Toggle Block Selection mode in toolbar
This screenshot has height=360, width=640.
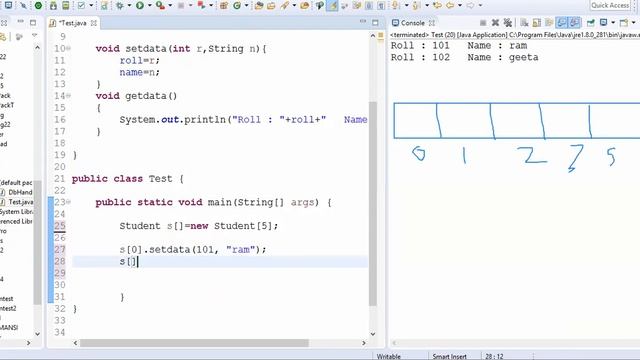[369, 5]
